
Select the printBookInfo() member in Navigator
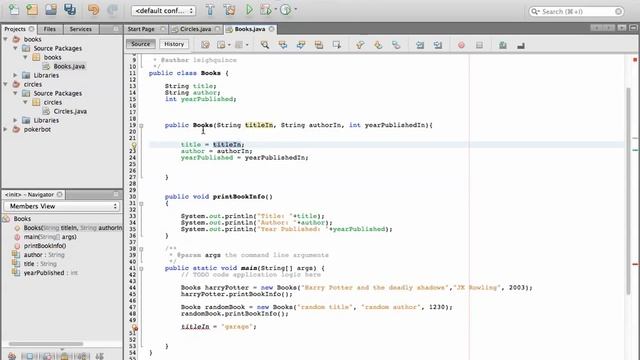(44, 246)
